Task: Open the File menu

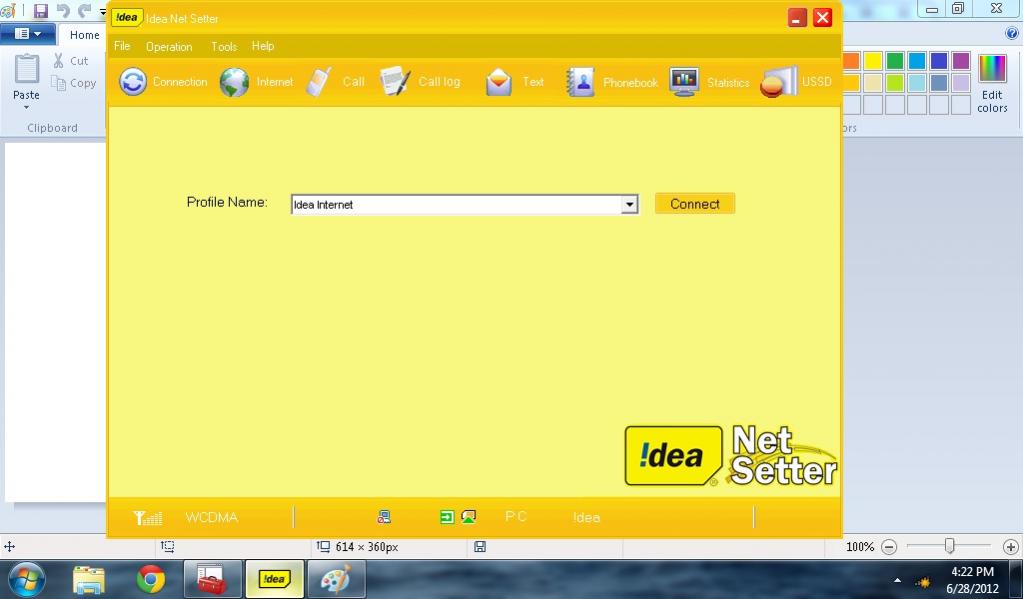Action: pos(122,46)
